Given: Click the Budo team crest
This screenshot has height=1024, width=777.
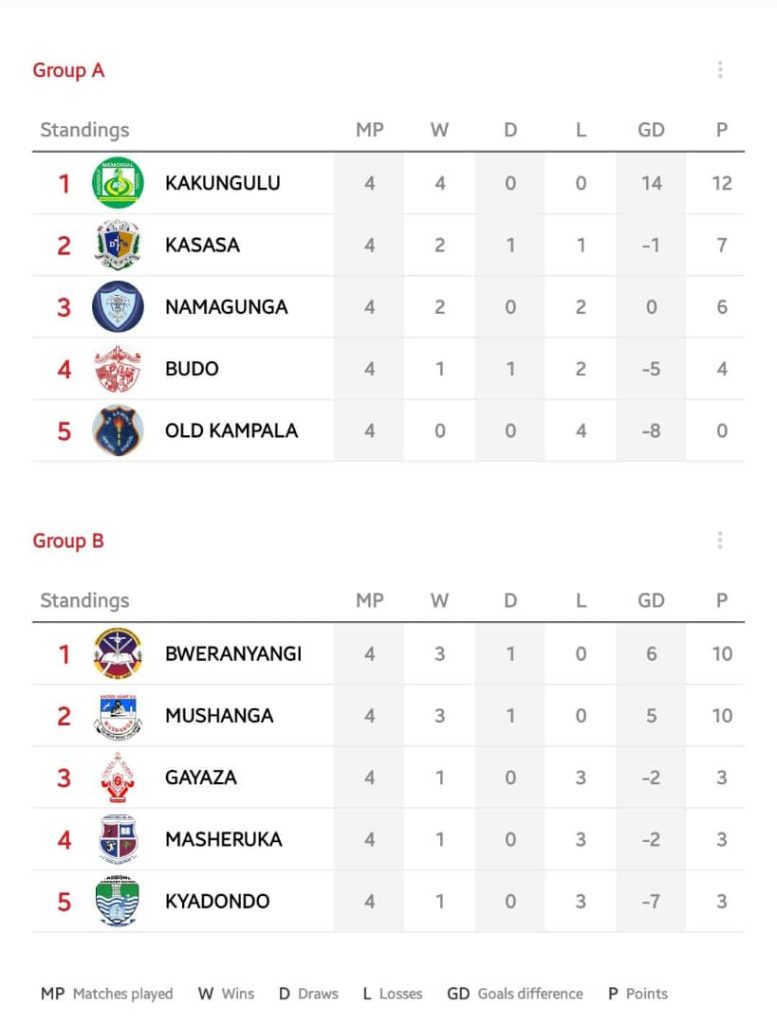Looking at the screenshot, I should [x=118, y=369].
